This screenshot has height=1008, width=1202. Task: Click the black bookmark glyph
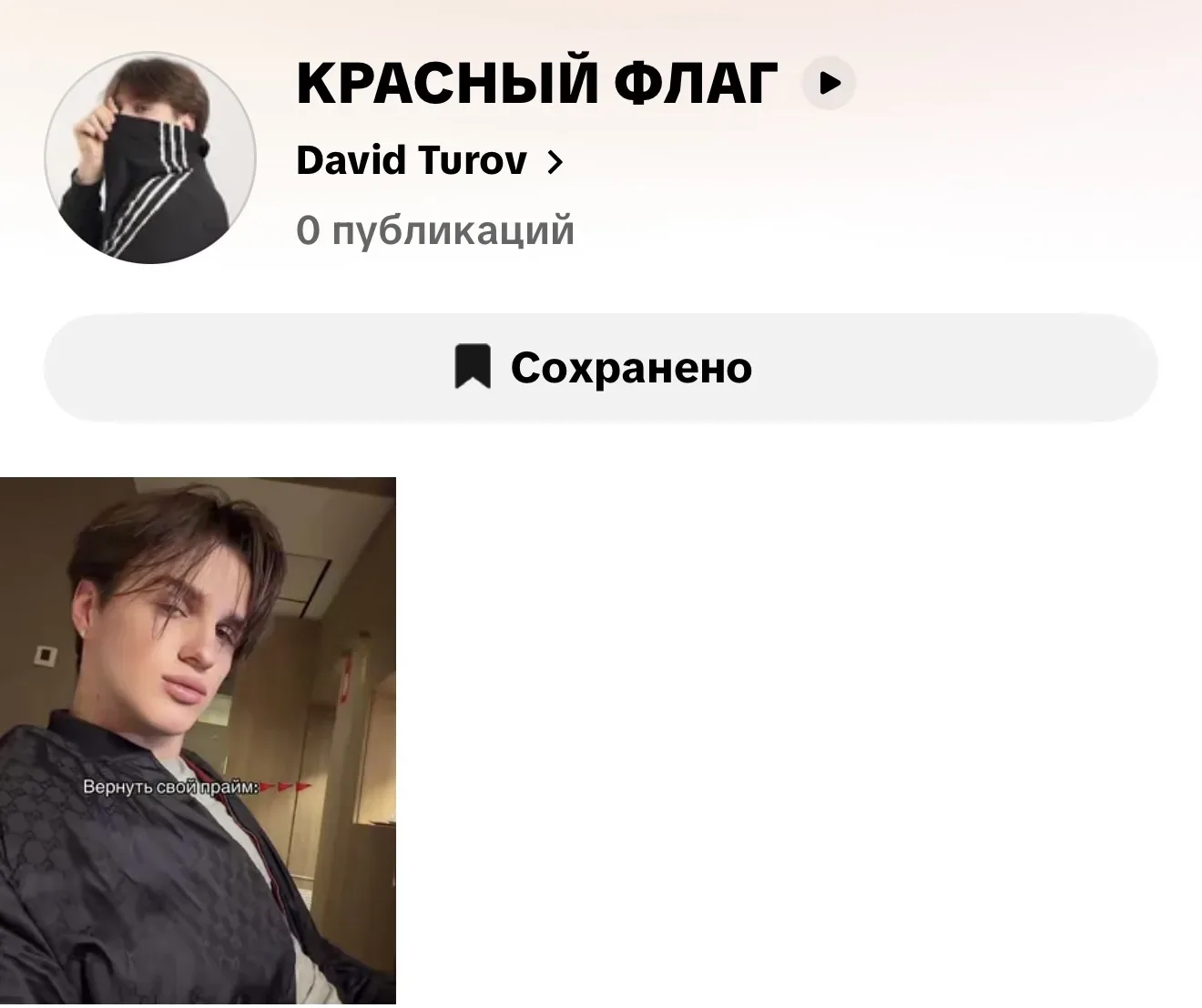pos(473,367)
